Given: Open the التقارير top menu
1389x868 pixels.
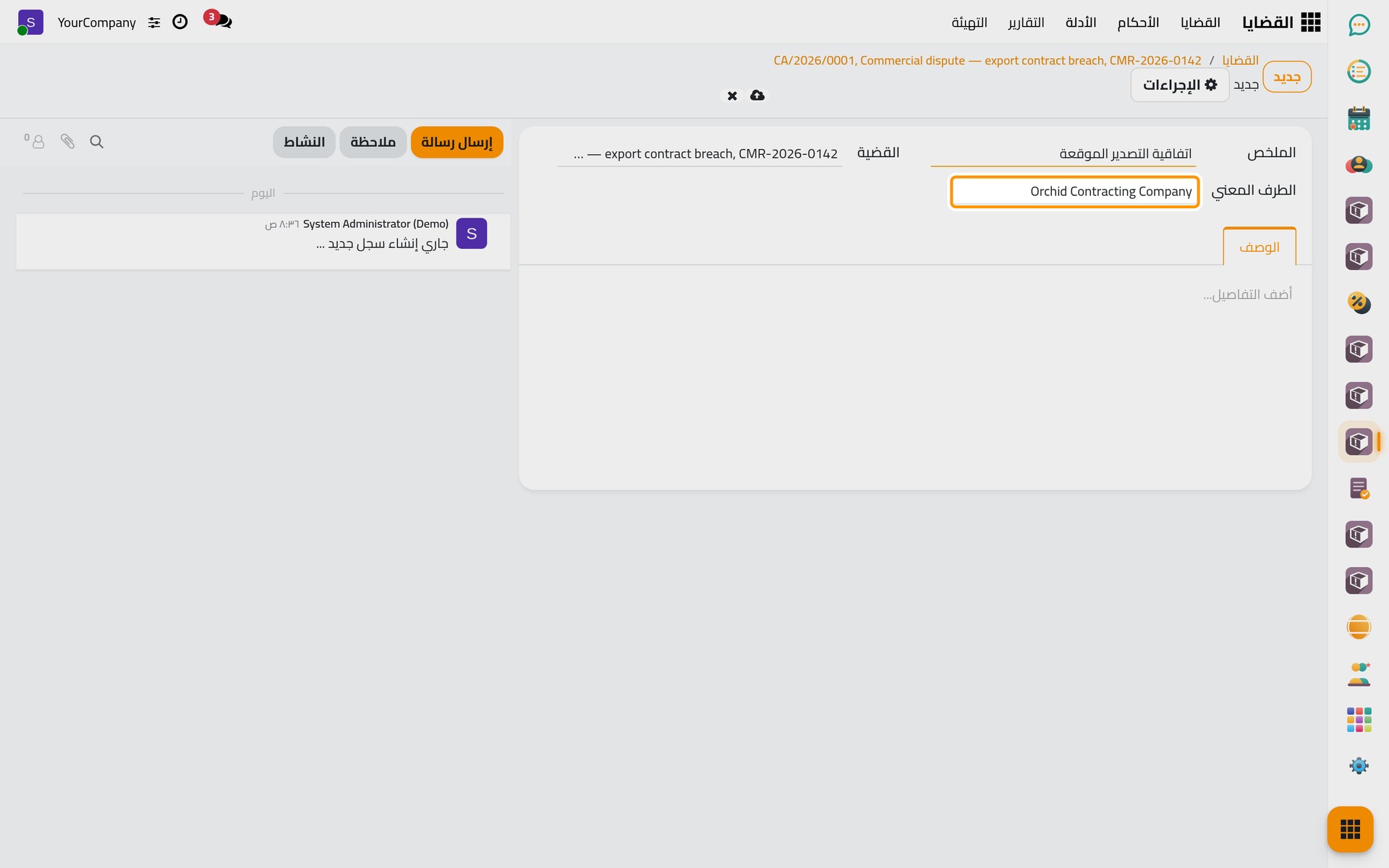Looking at the screenshot, I should [x=1026, y=22].
